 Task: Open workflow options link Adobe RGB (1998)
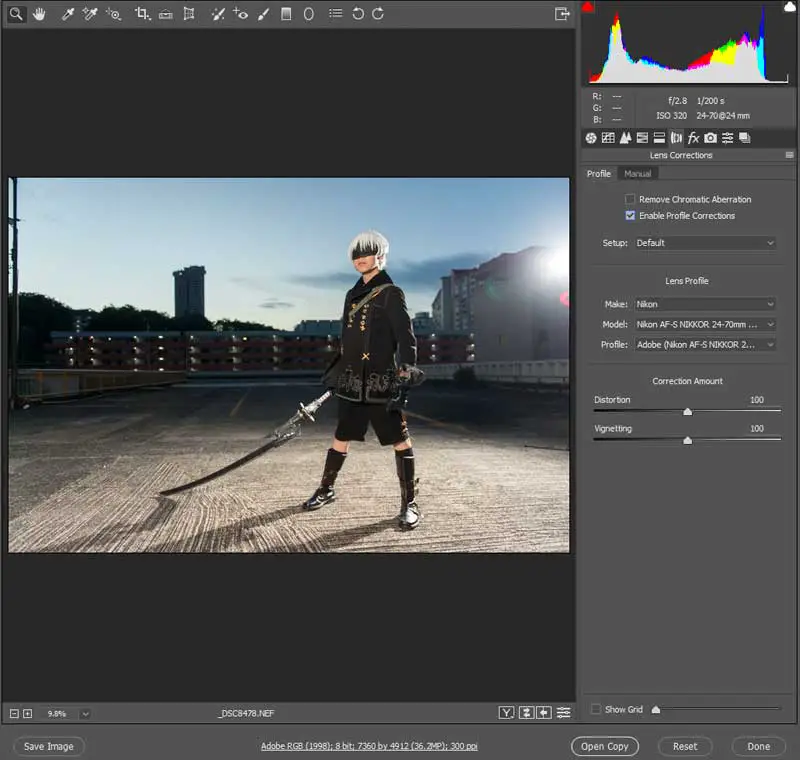click(369, 746)
